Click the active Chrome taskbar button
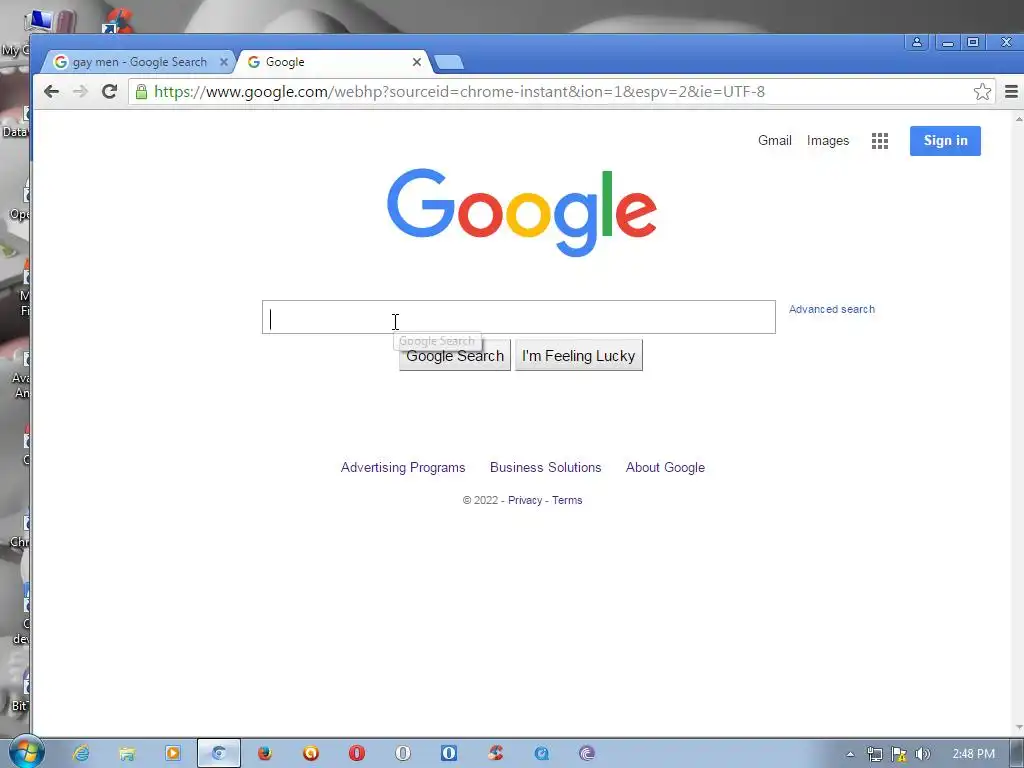The image size is (1024, 768). point(219,754)
